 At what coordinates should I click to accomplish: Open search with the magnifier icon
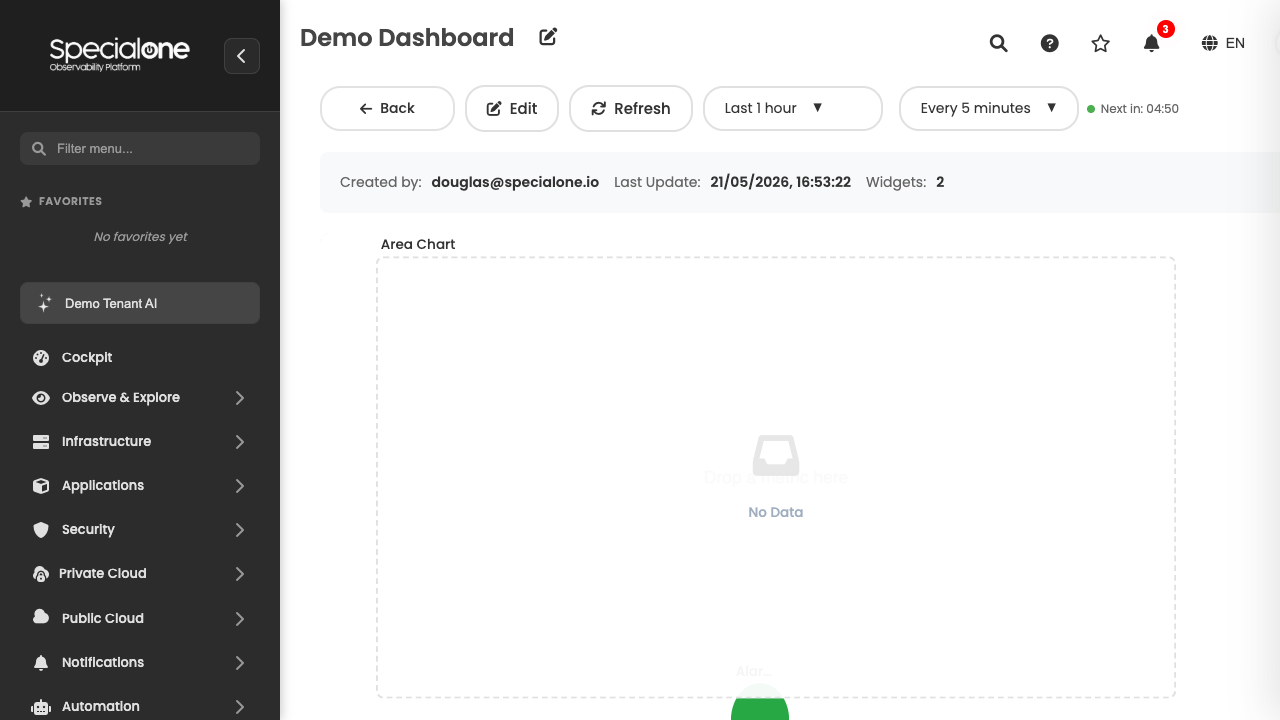[998, 43]
